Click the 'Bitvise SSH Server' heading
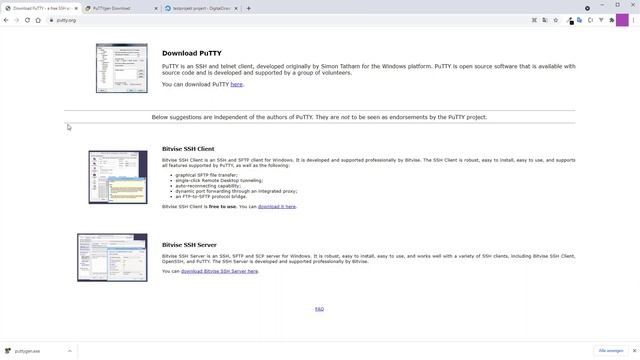This screenshot has height=360, width=640. pyautogui.click(x=189, y=245)
